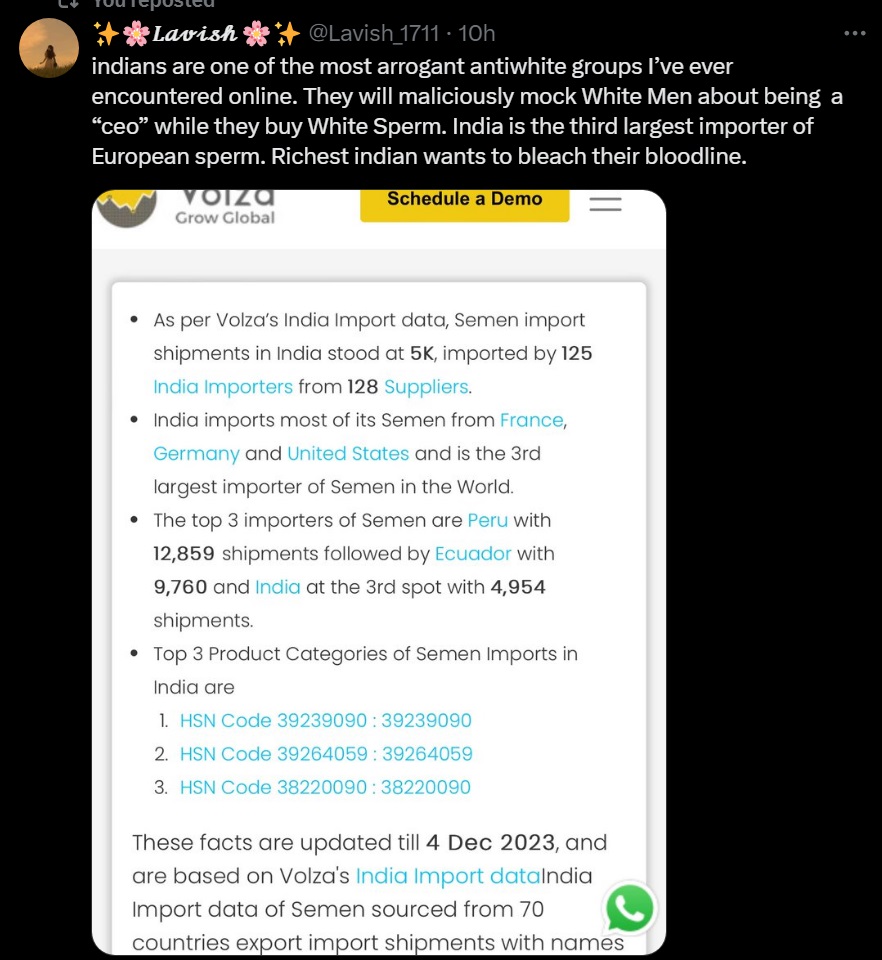Open HSN Code 39239090 link
Viewport: 882px width, 960px height.
pyautogui.click(x=326, y=721)
